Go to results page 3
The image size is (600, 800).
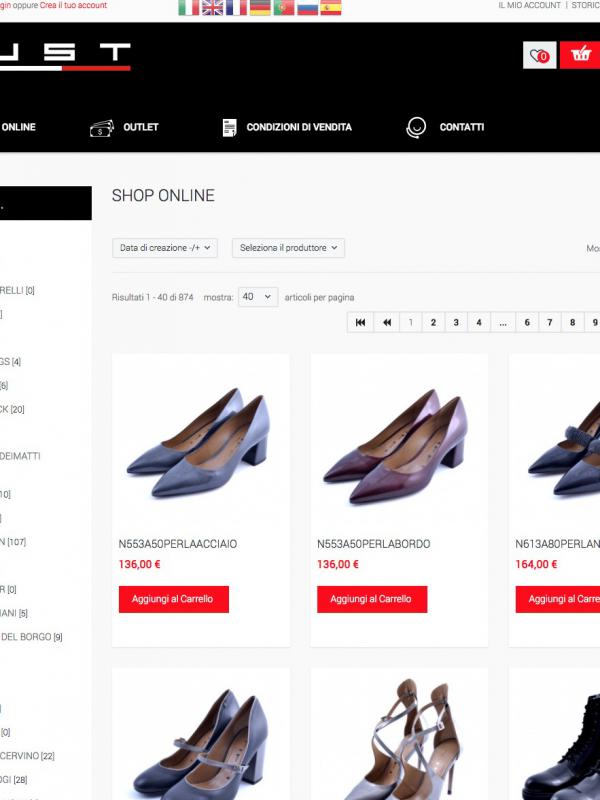click(456, 322)
